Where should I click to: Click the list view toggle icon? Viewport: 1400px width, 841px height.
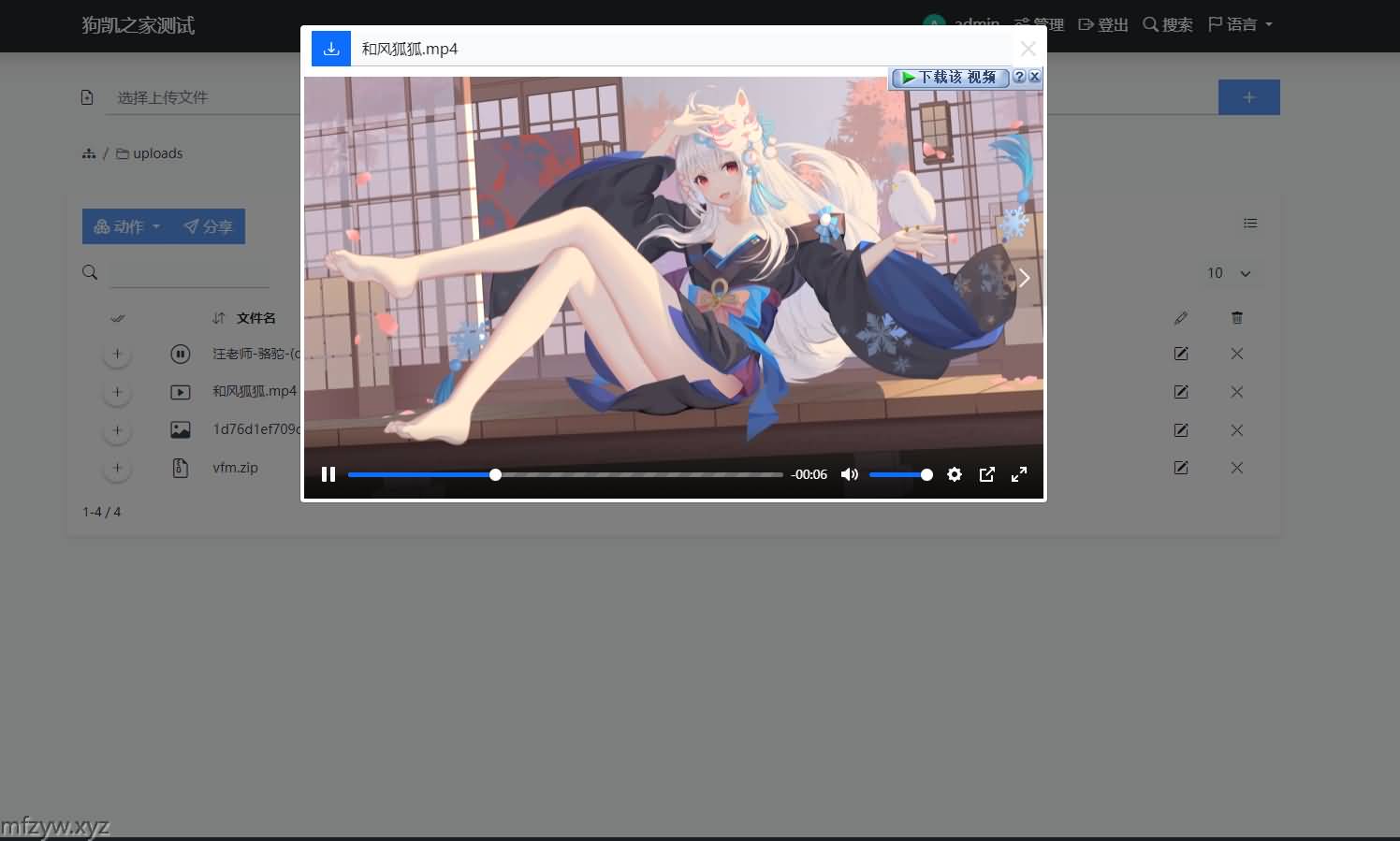[x=1249, y=223]
